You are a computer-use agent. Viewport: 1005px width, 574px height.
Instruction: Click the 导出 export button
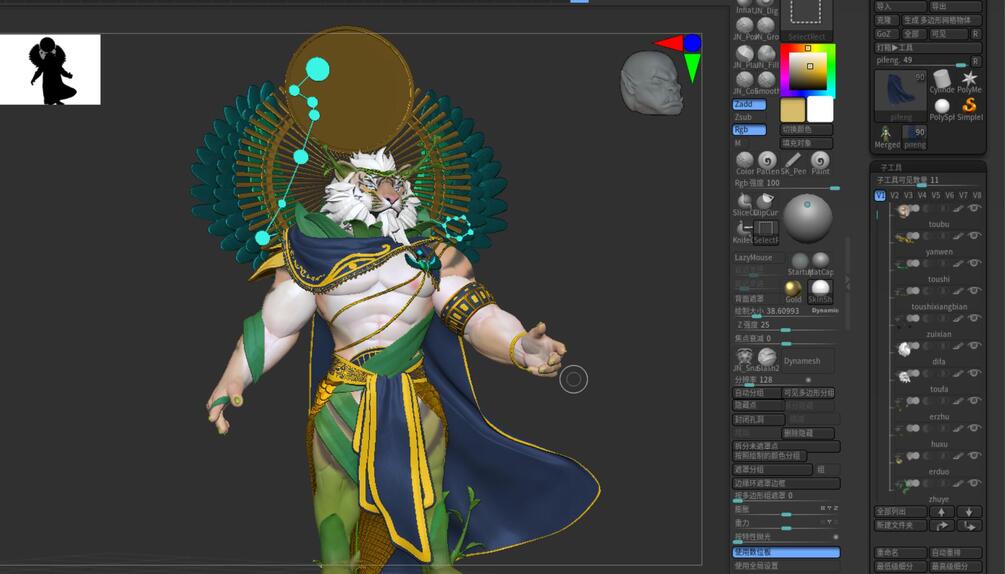click(956, 6)
